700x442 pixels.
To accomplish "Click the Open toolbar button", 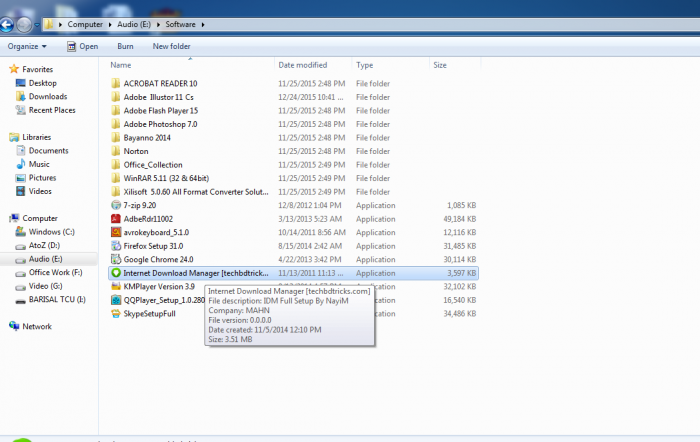I will point(83,46).
